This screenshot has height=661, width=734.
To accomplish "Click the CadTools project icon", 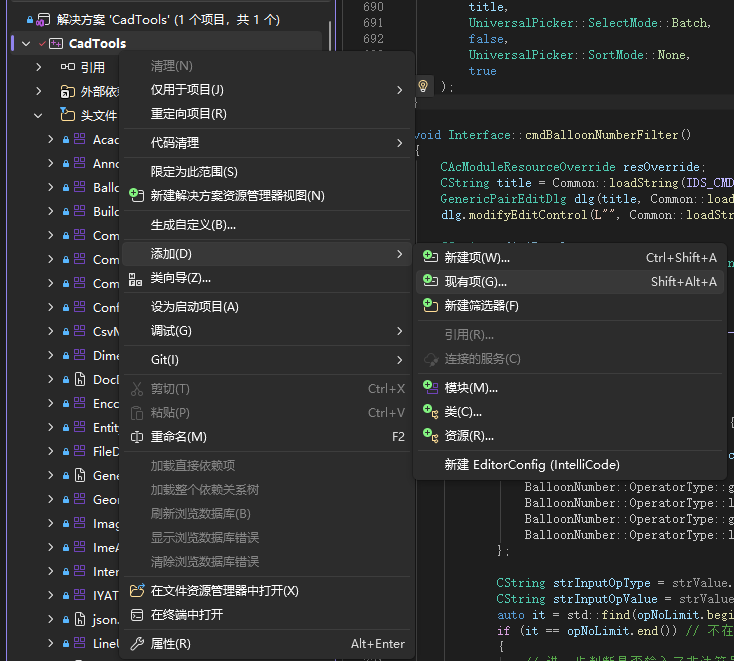I will (56, 44).
